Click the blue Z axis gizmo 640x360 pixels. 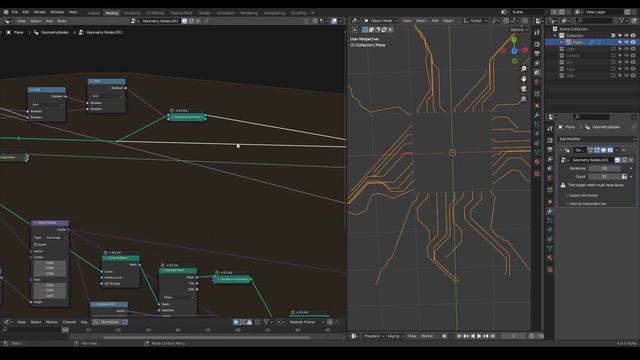[514, 51]
